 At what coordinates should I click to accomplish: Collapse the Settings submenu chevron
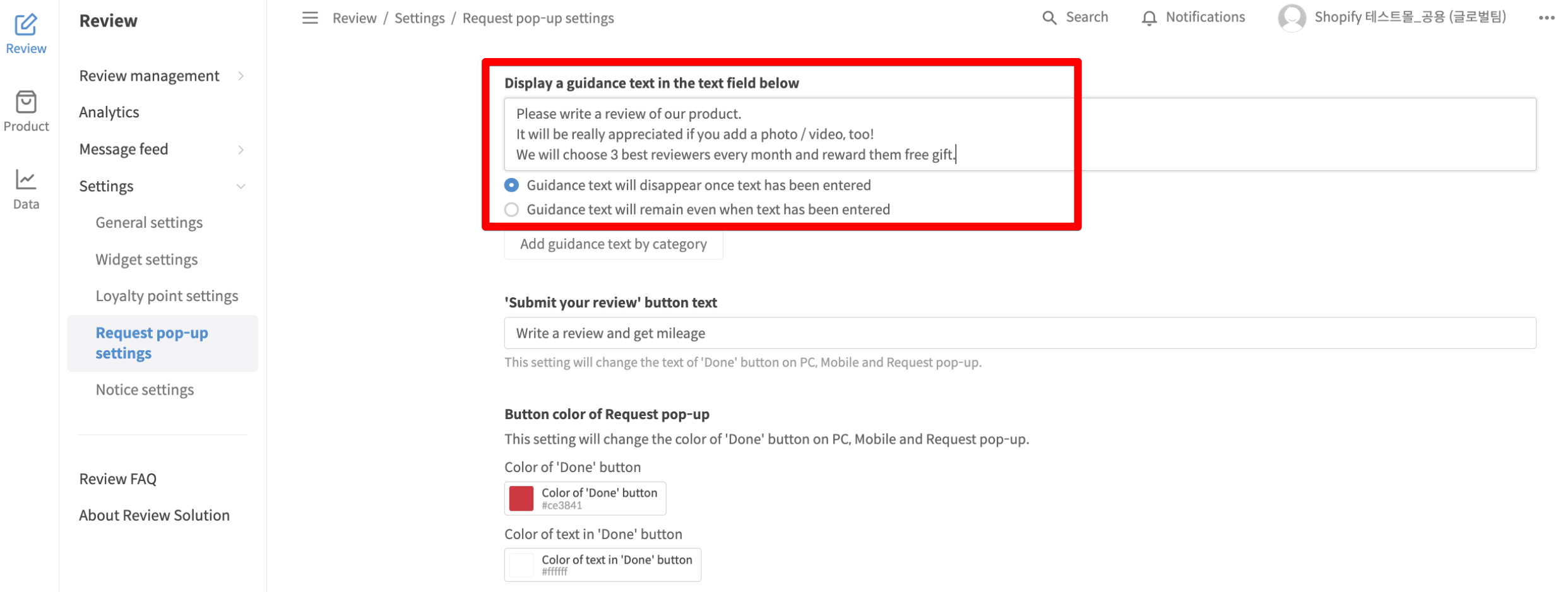tap(241, 186)
